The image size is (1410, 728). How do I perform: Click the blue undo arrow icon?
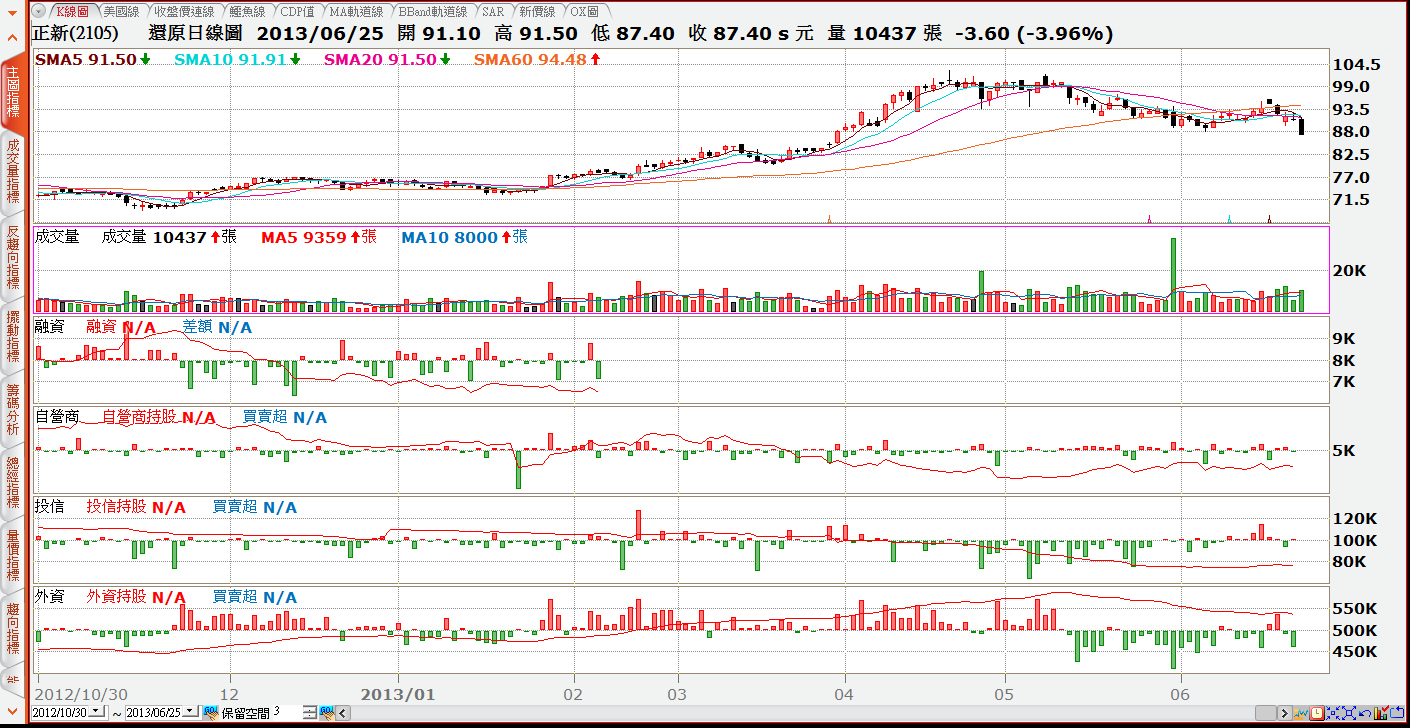pos(1365,713)
